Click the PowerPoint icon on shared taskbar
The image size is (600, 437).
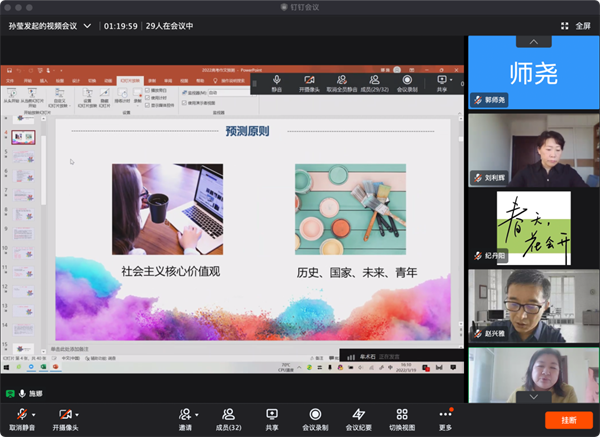click(56, 367)
